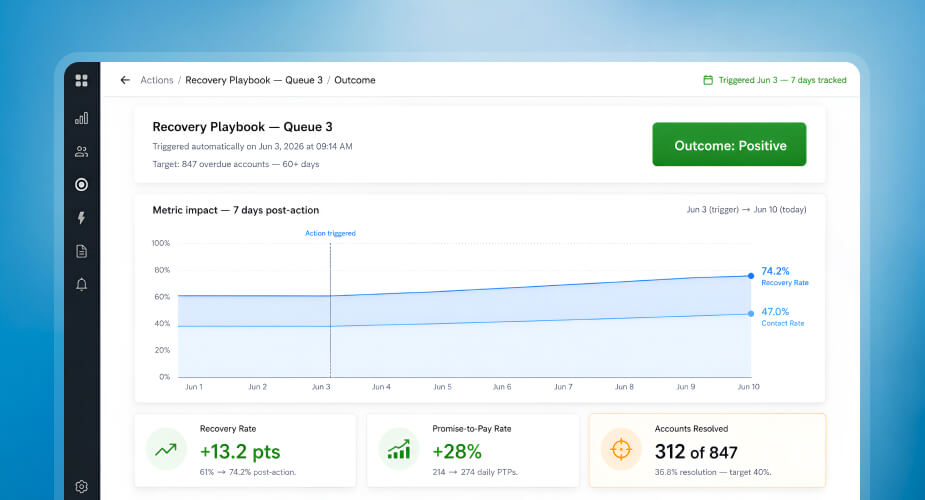Click the Jun 7 x-axis label
This screenshot has height=500, width=925.
[x=563, y=387]
